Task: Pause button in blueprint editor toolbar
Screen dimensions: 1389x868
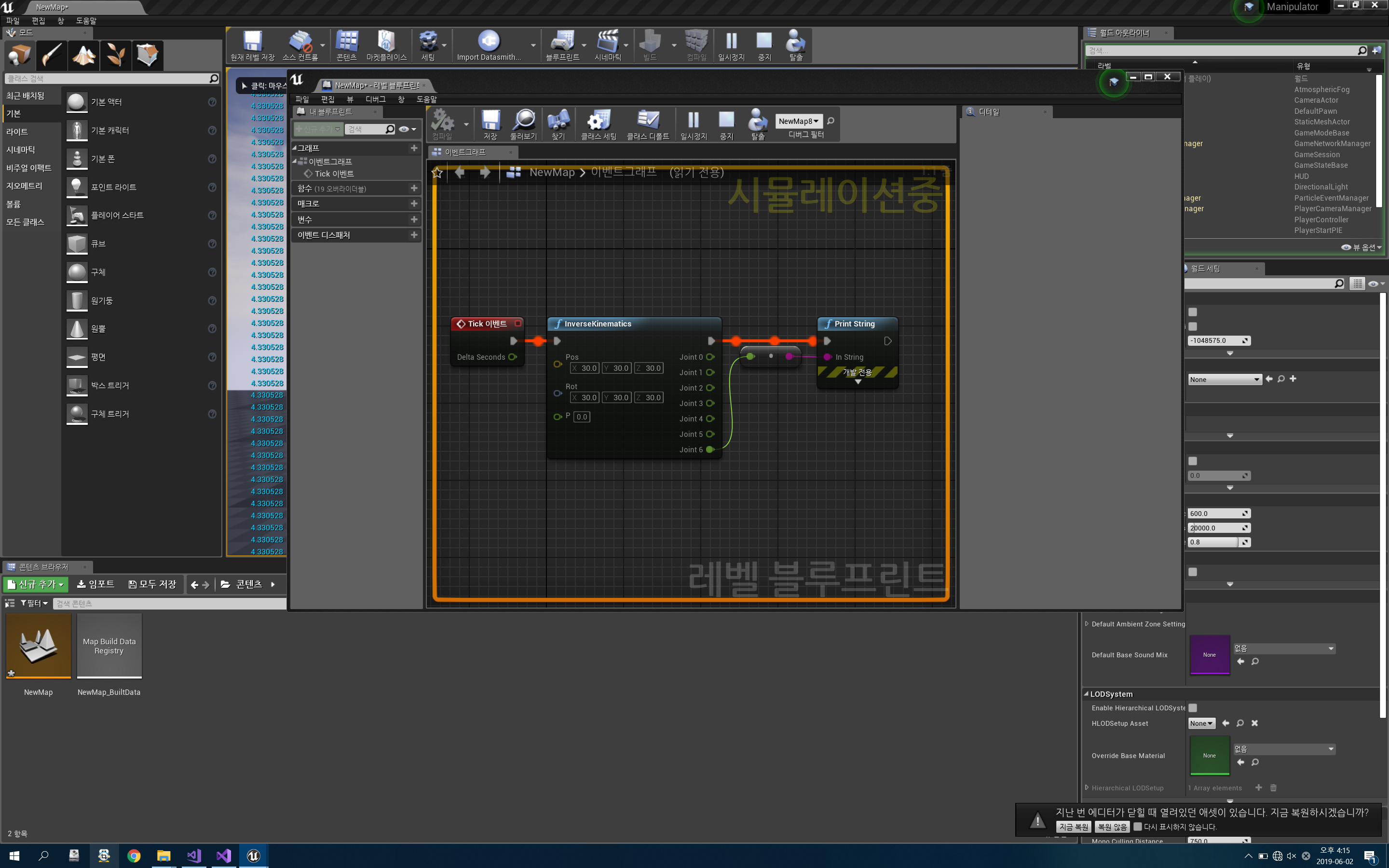Action: tap(694, 121)
